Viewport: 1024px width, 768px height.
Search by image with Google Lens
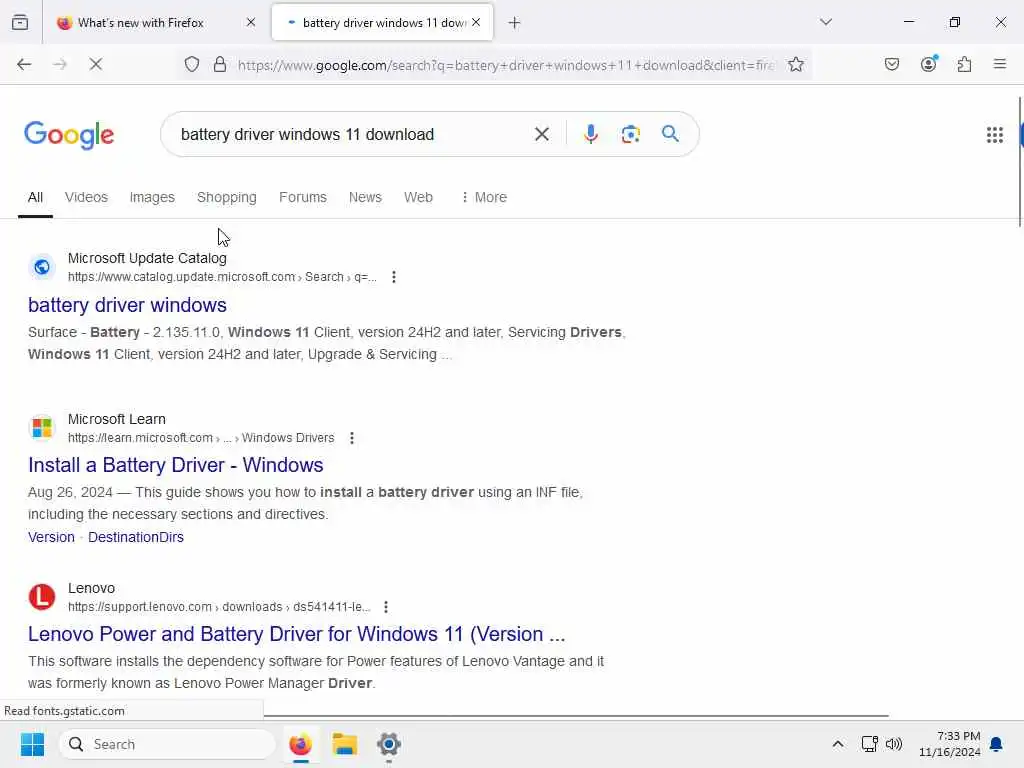[x=630, y=135]
